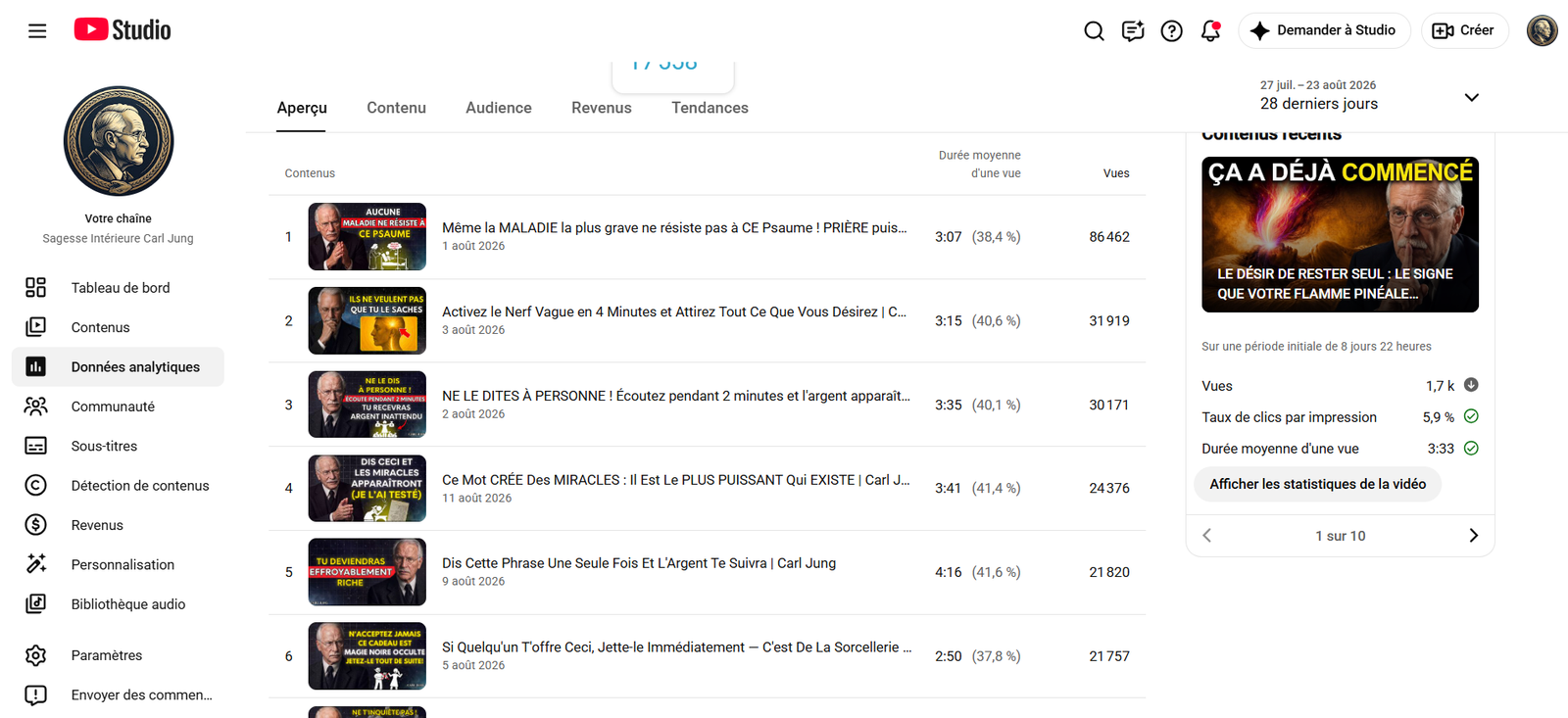Open video titled Activez le Nerf Vague
1568x718 pixels.
click(x=674, y=312)
